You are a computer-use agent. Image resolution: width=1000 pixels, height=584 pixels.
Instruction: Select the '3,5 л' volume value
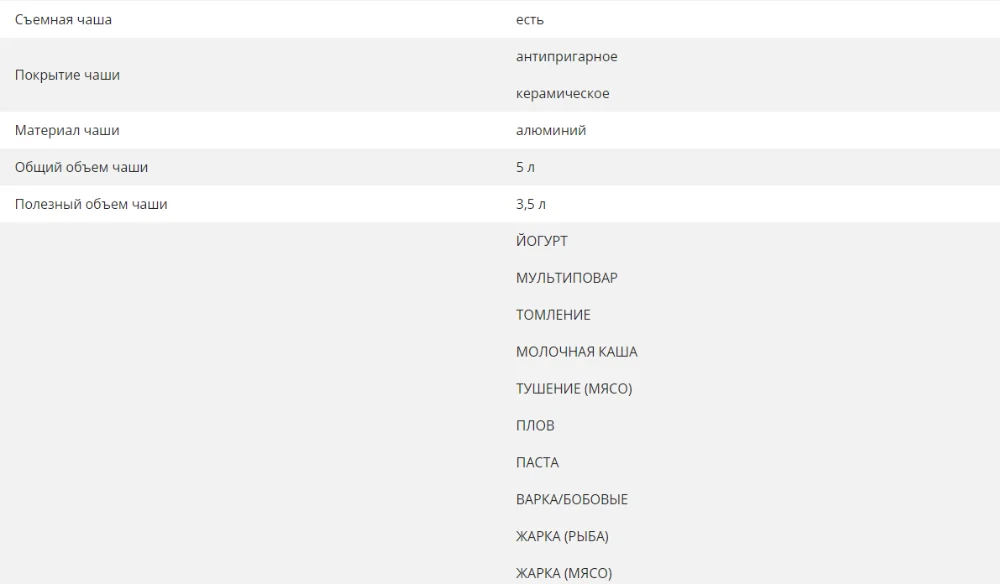click(x=531, y=204)
